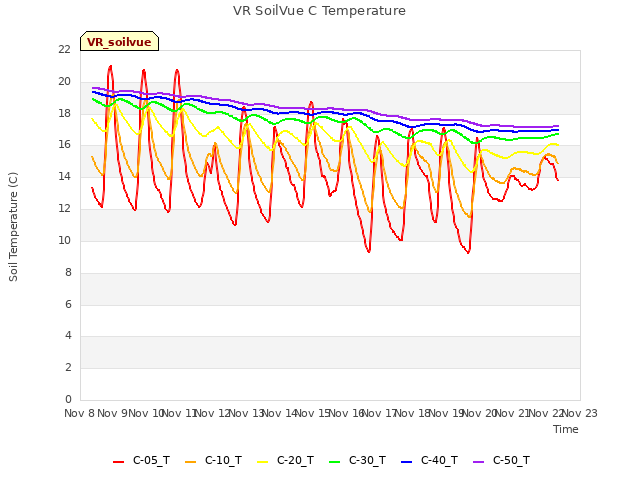Click the Nov 15 x-axis tick label
The image size is (640, 480).
point(313,413)
